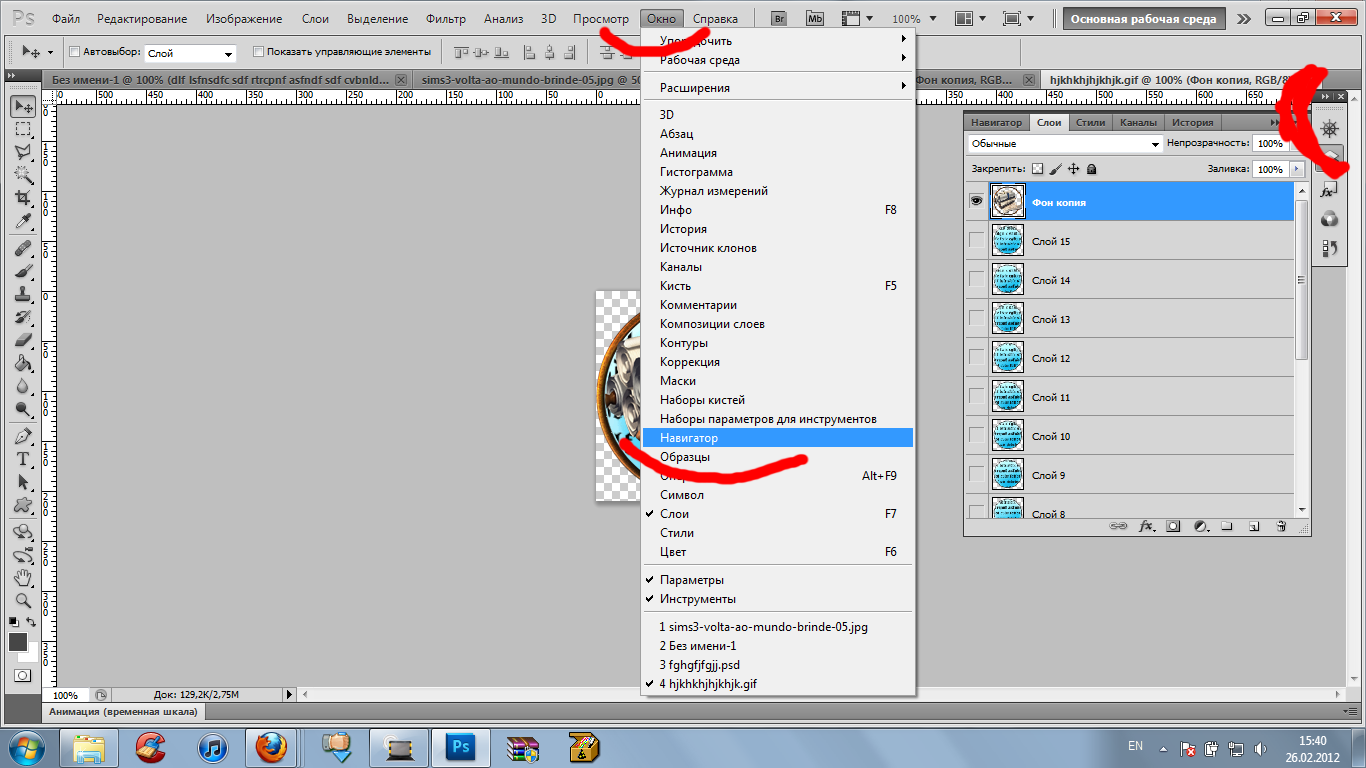Open the Автовыбор Слой dropdown
Viewport: 1366px width, 768px height.
pos(190,53)
